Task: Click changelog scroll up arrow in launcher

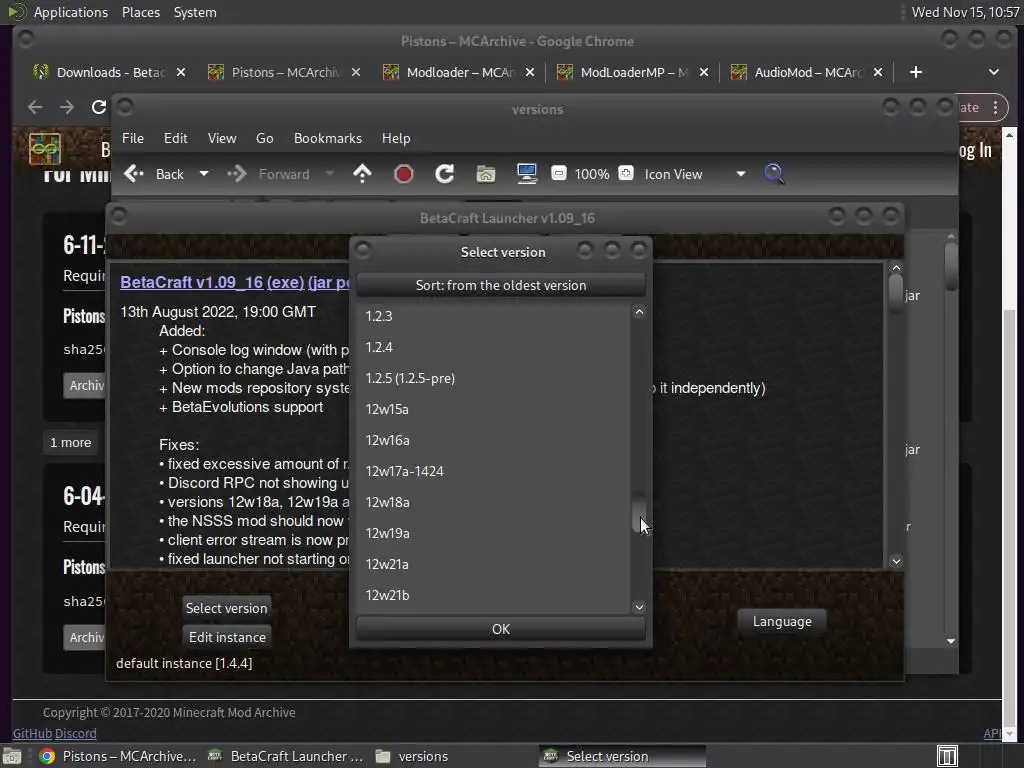Action: click(x=896, y=268)
